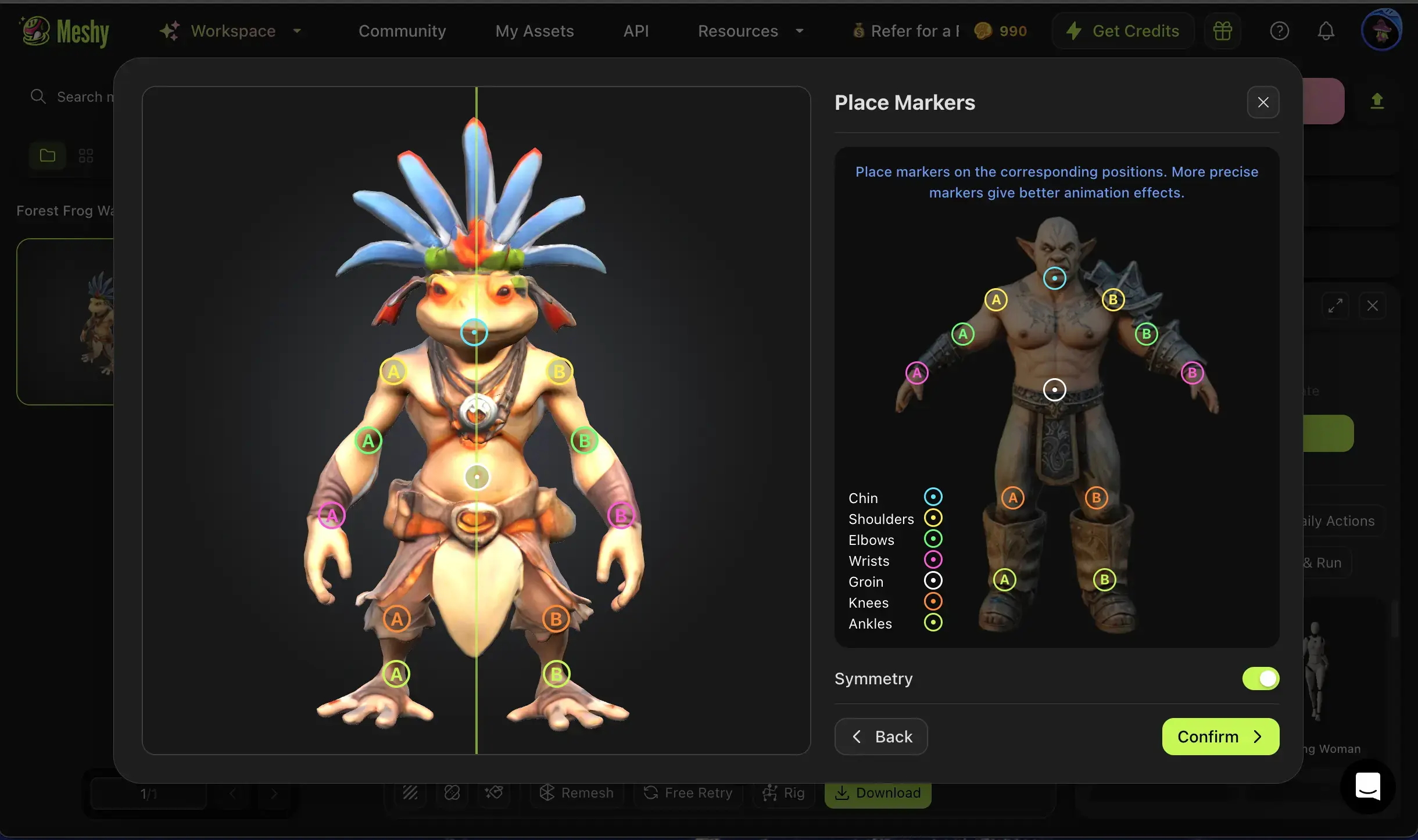1418x840 pixels.
Task: Go Back from the Place Markers panel
Action: [880, 736]
